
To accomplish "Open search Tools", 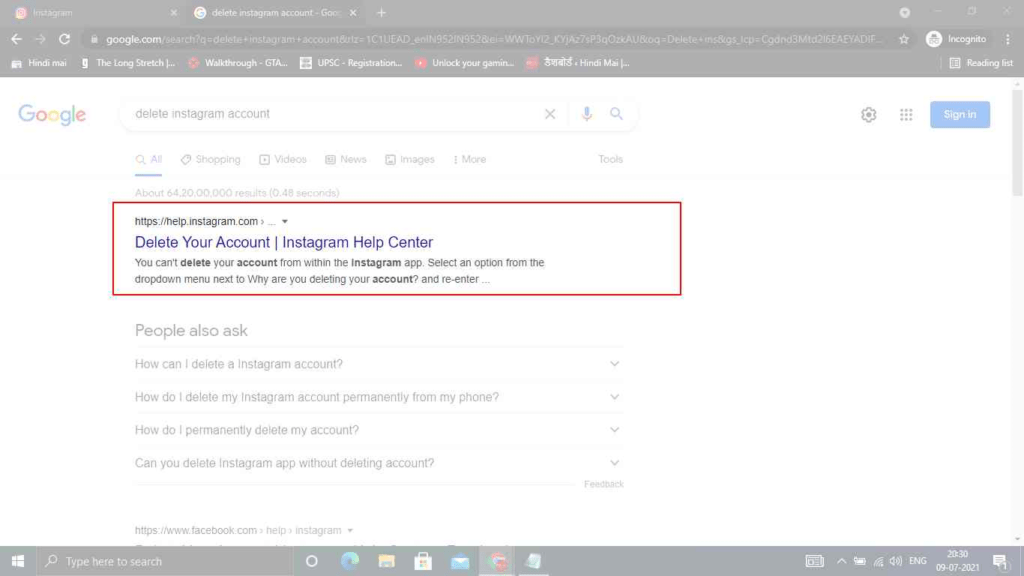I will pos(611,159).
